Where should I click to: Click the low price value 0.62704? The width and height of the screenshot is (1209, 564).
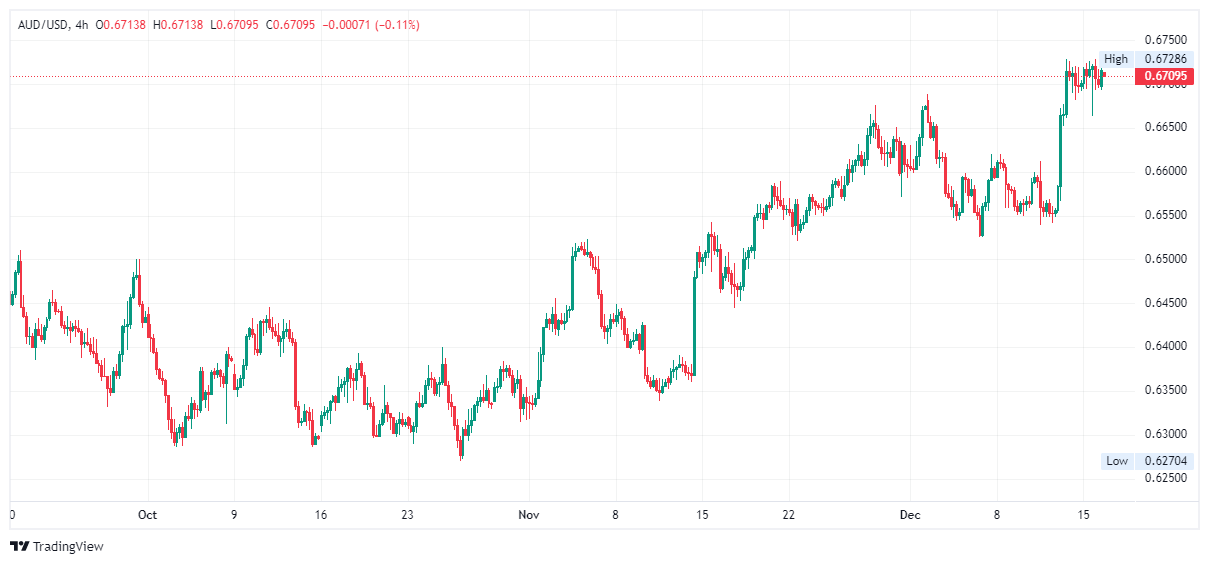pyautogui.click(x=1165, y=461)
